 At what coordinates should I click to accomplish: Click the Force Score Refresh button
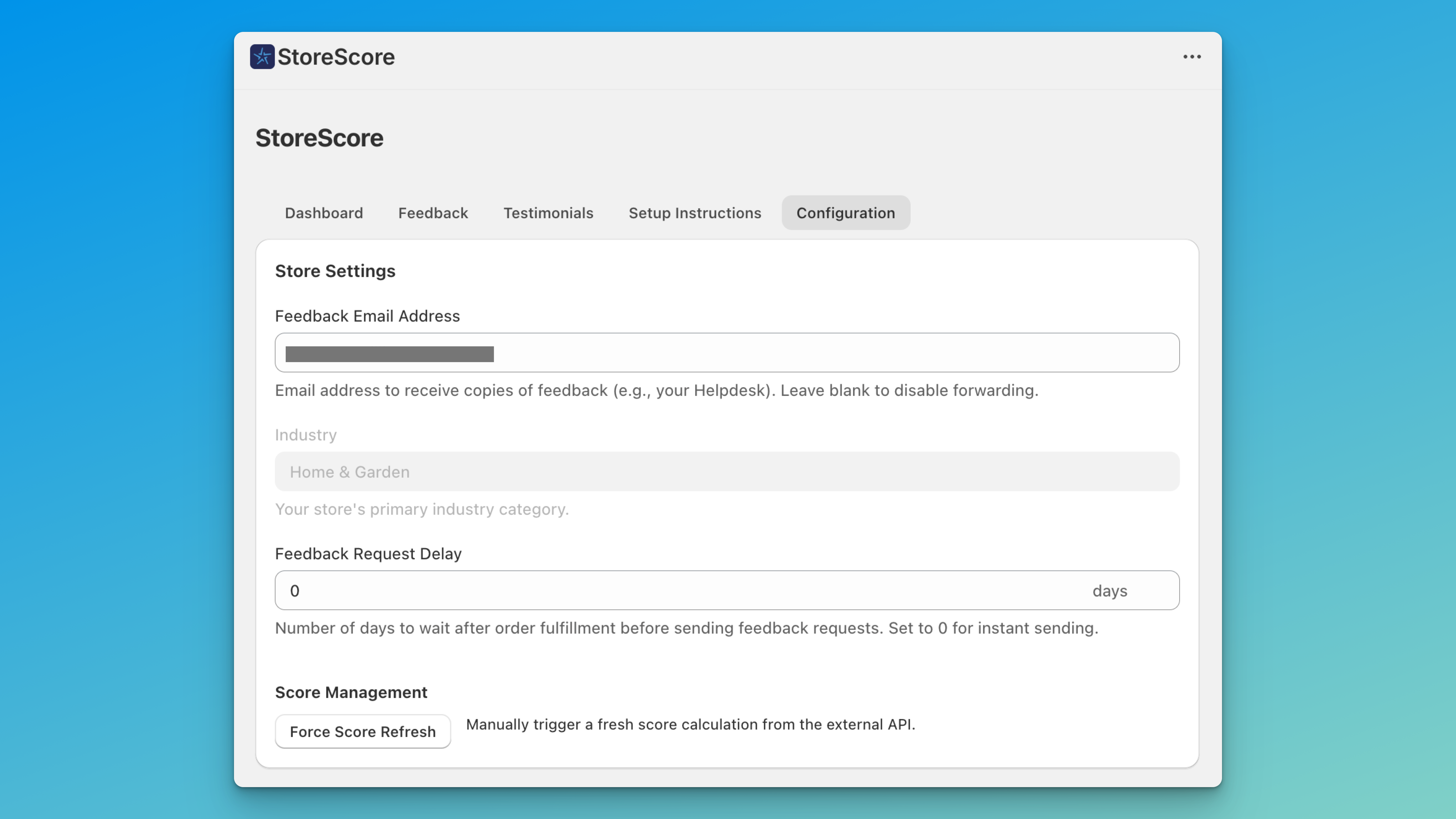pos(362,731)
